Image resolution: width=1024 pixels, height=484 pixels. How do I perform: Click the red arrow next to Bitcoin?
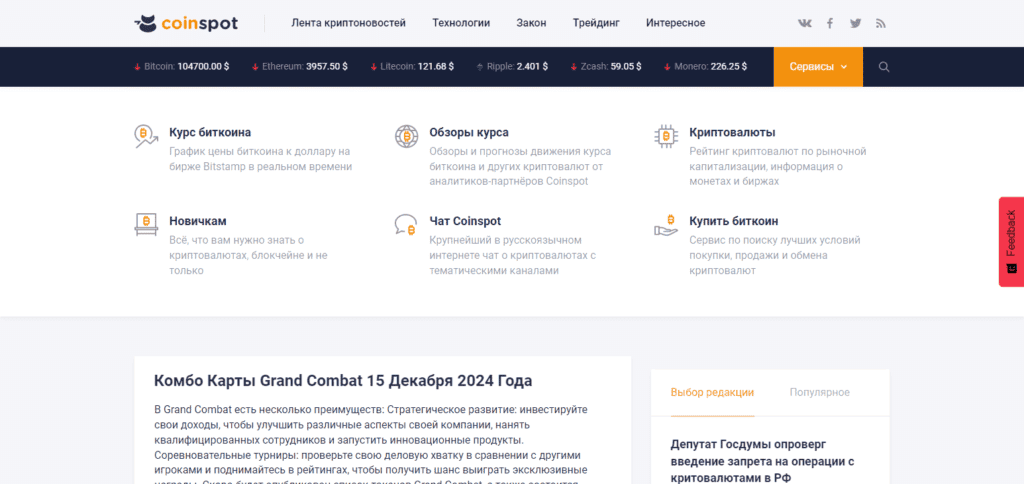(137, 67)
